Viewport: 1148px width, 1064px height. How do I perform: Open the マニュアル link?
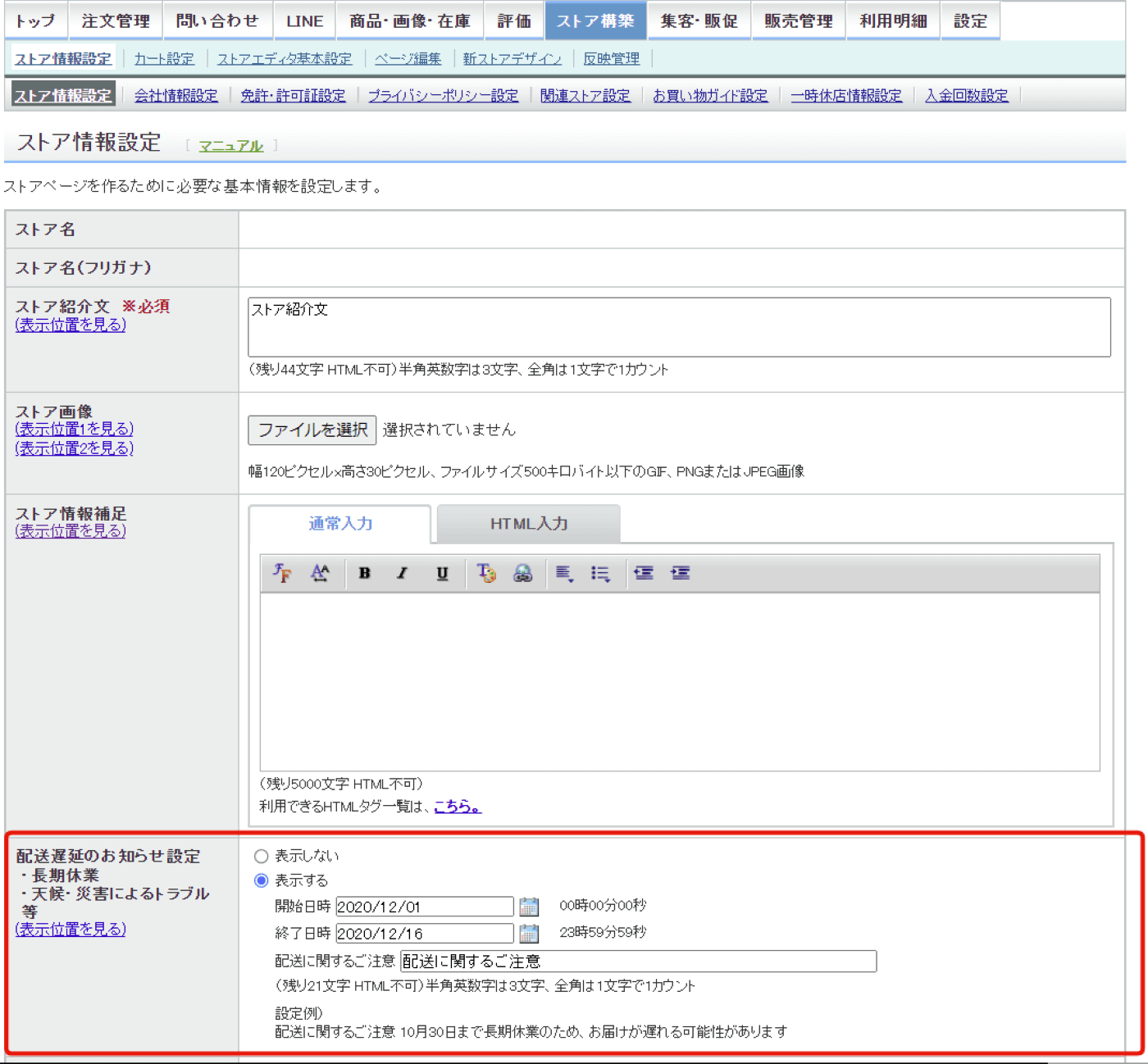tap(230, 146)
